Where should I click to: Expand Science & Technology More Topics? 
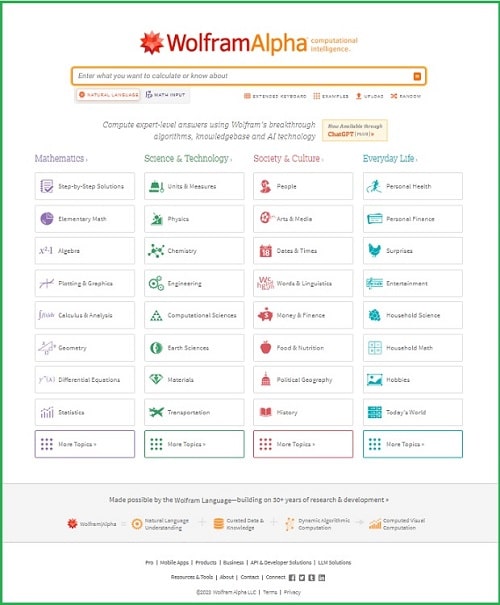coord(194,444)
